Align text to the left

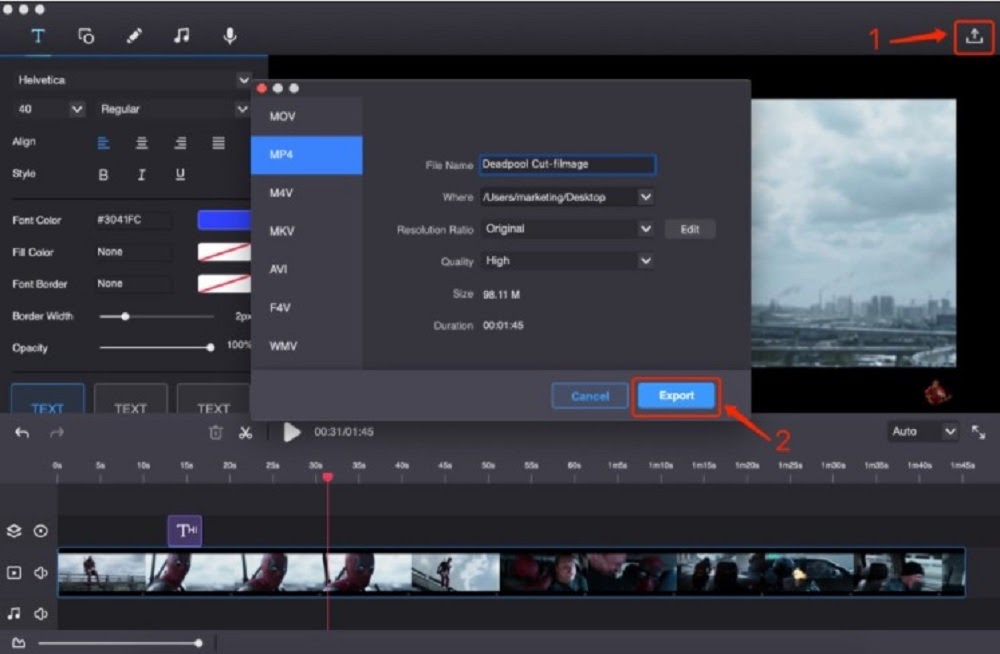point(103,142)
